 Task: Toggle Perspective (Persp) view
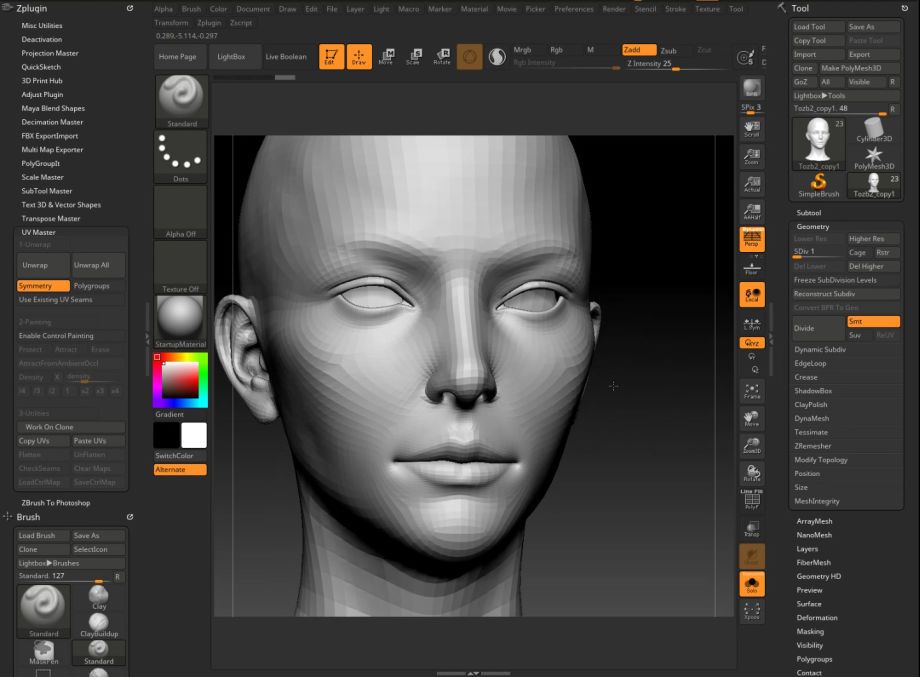(x=751, y=239)
